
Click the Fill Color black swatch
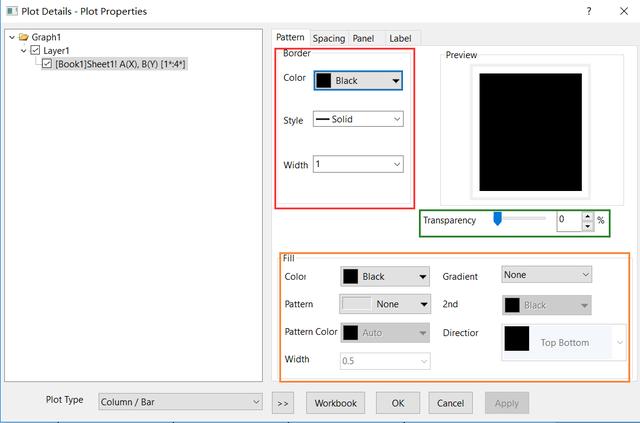pyautogui.click(x=350, y=276)
